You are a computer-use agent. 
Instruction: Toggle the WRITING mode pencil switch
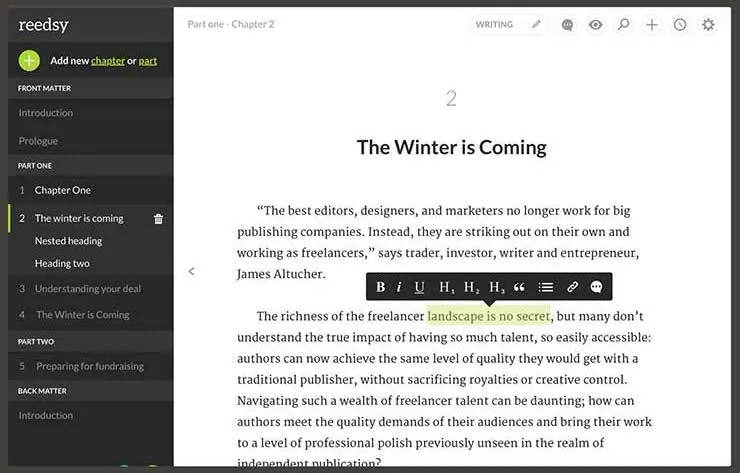pyautogui.click(x=536, y=25)
